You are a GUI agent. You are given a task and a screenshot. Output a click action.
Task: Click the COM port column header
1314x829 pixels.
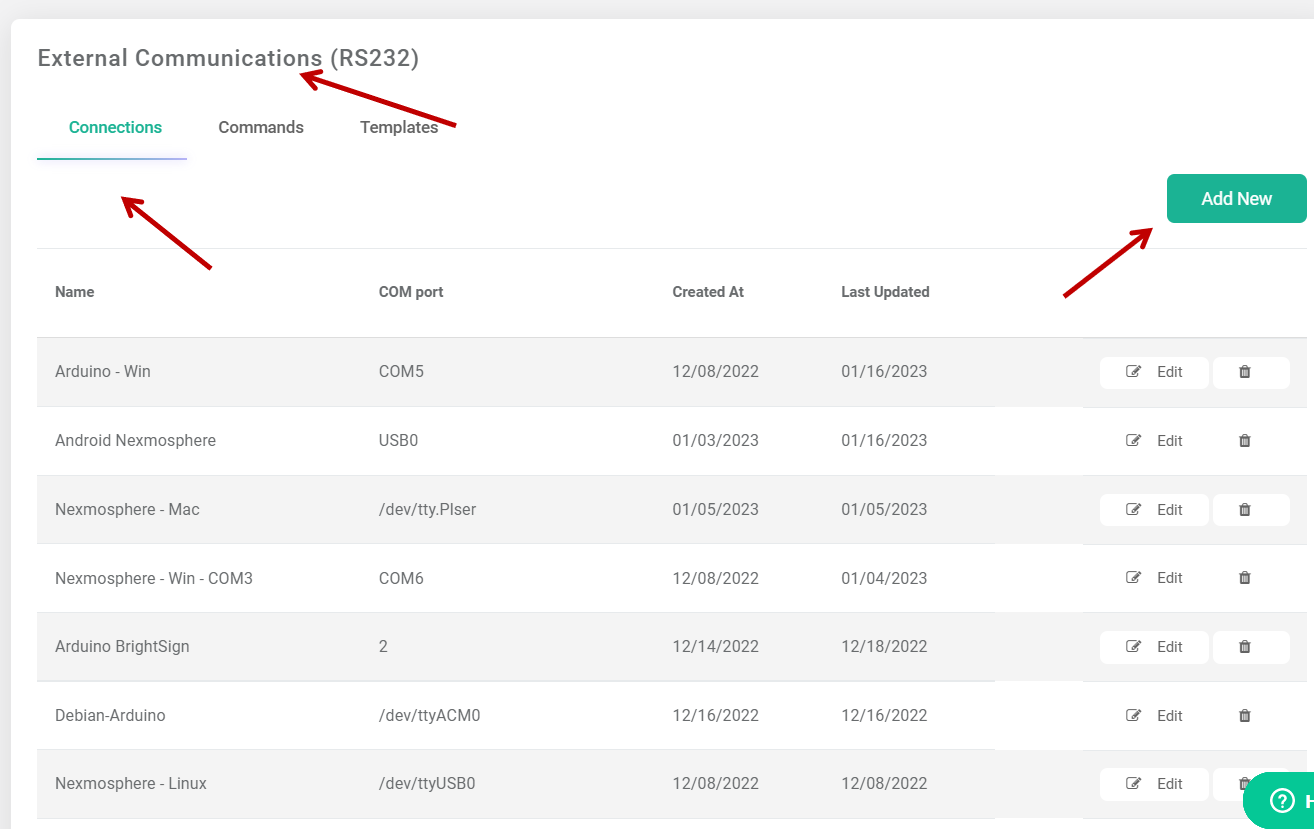tap(411, 292)
